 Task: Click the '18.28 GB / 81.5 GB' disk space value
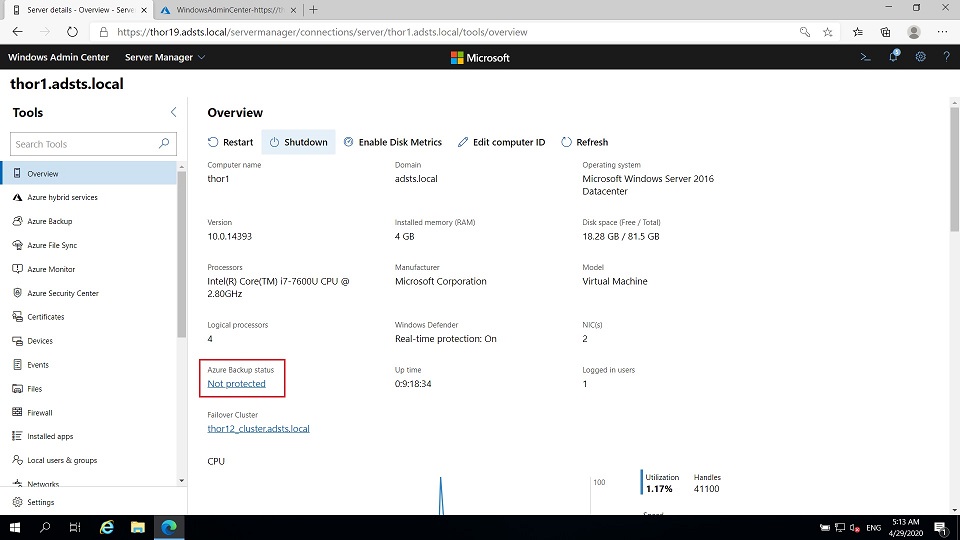[621, 236]
